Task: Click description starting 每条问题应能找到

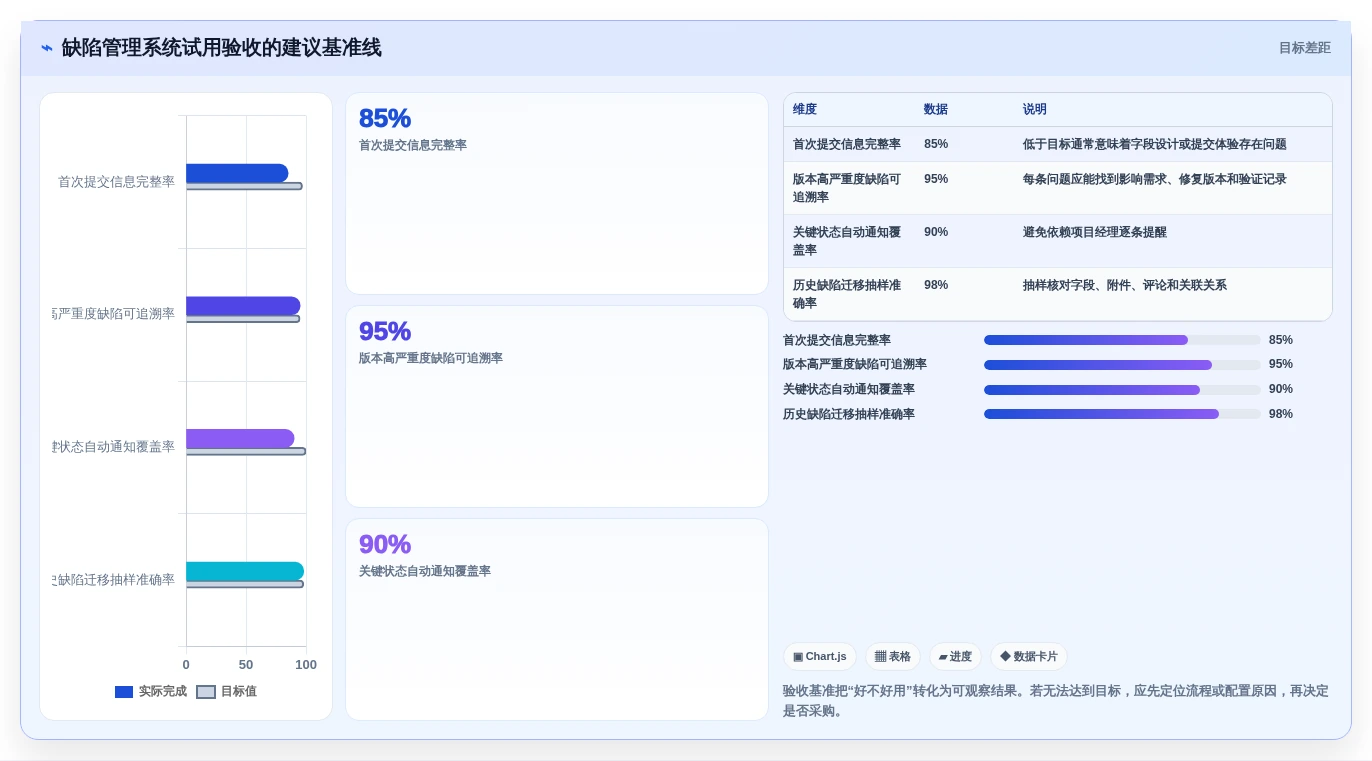Action: tap(1154, 179)
